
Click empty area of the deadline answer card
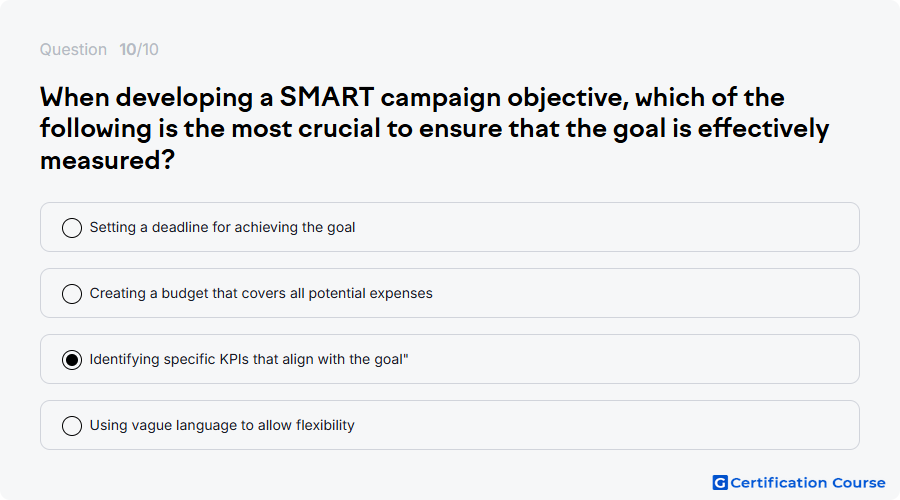tap(603, 227)
